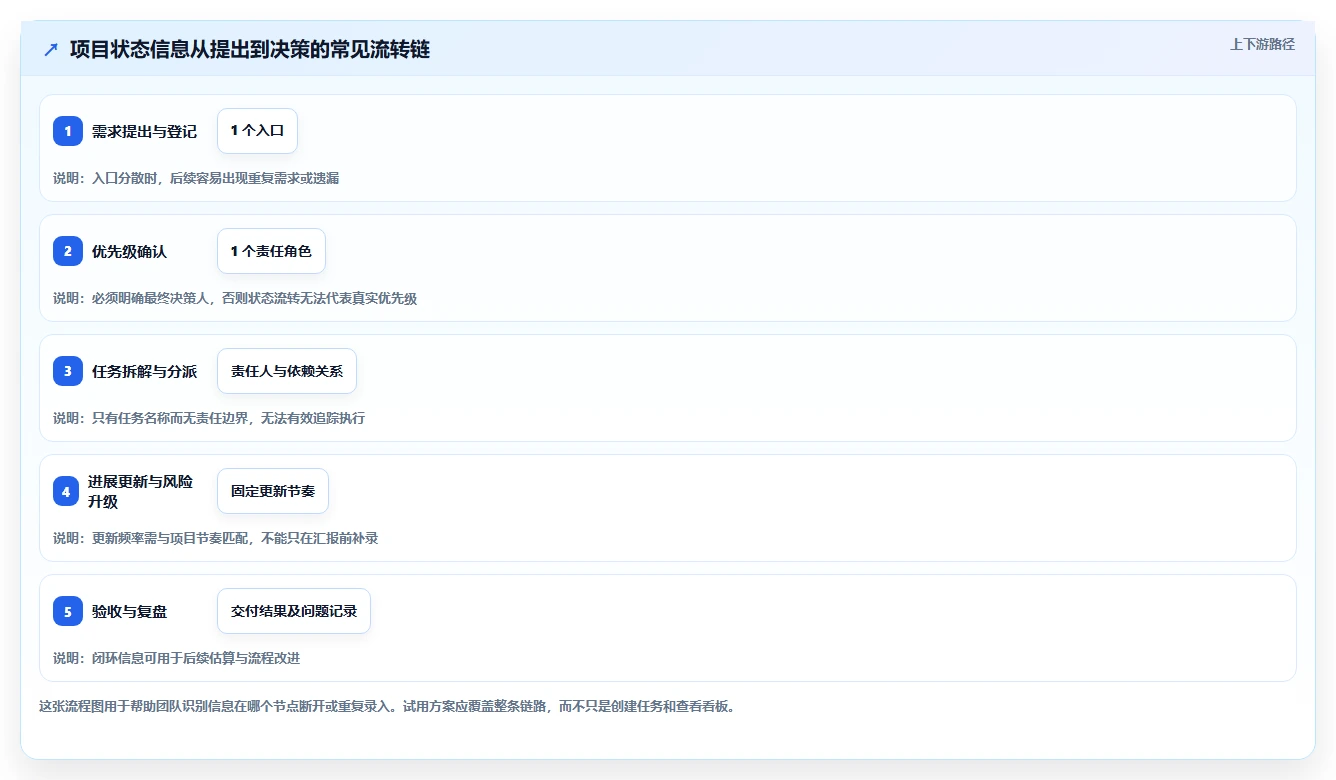Viewport: 1336px width, 780px height.
Task: Click the '责任人与依赖关系' tag
Action: tap(287, 371)
